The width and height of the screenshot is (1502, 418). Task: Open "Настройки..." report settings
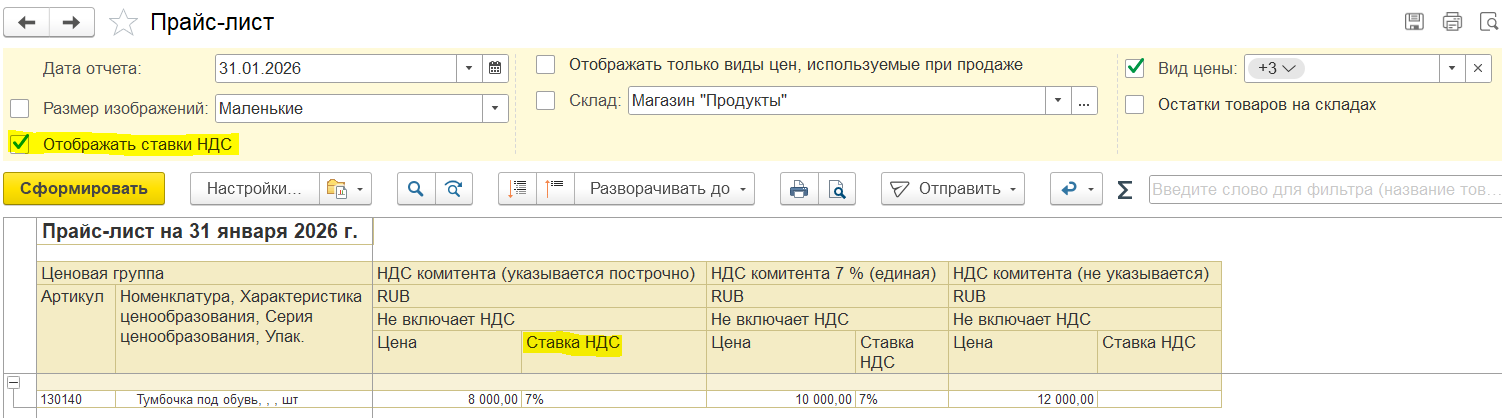tap(254, 188)
